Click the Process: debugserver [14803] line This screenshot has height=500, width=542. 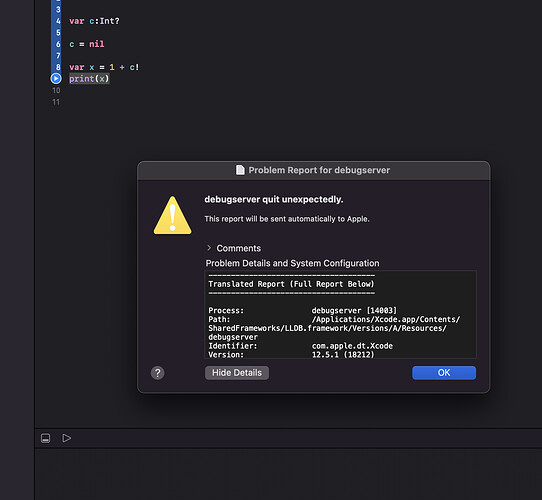(302, 311)
